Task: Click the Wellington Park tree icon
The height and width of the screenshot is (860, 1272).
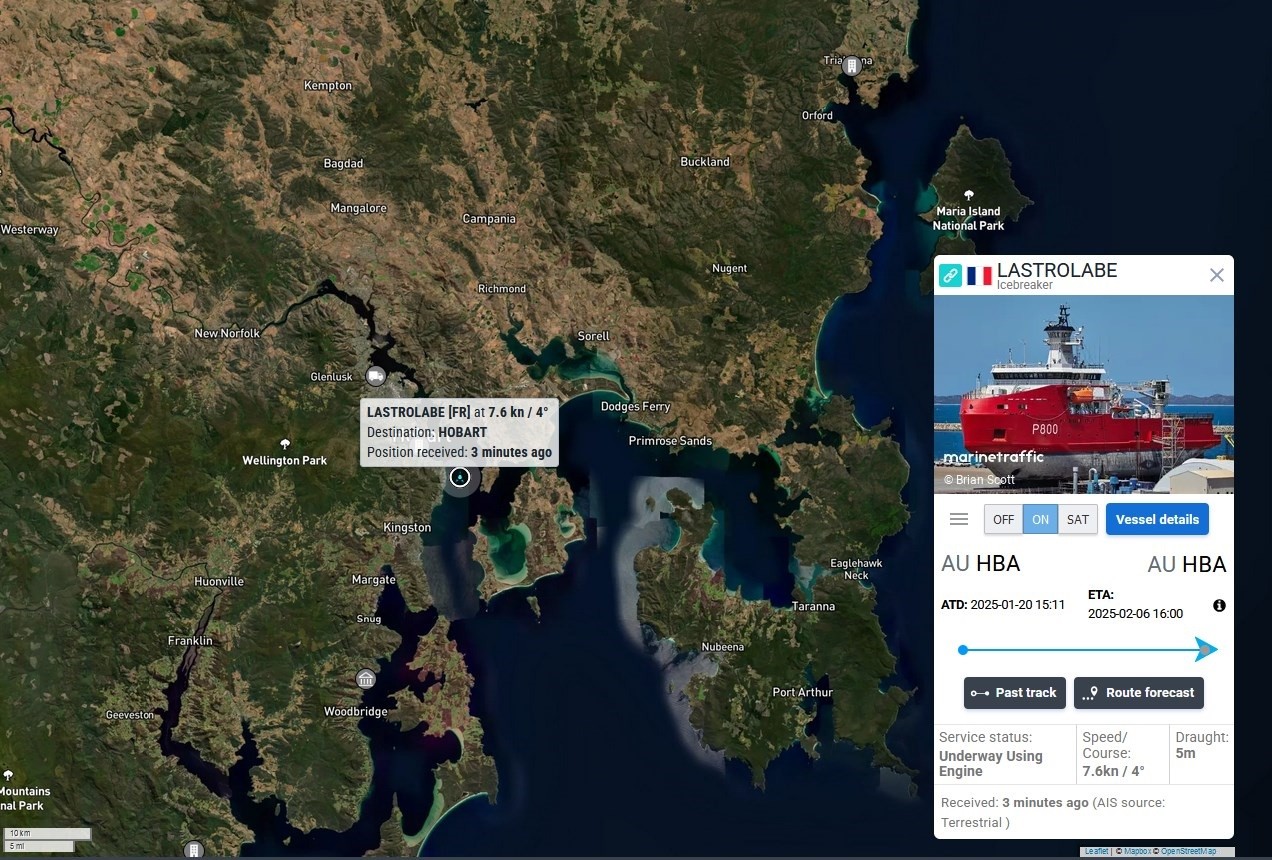Action: [285, 444]
